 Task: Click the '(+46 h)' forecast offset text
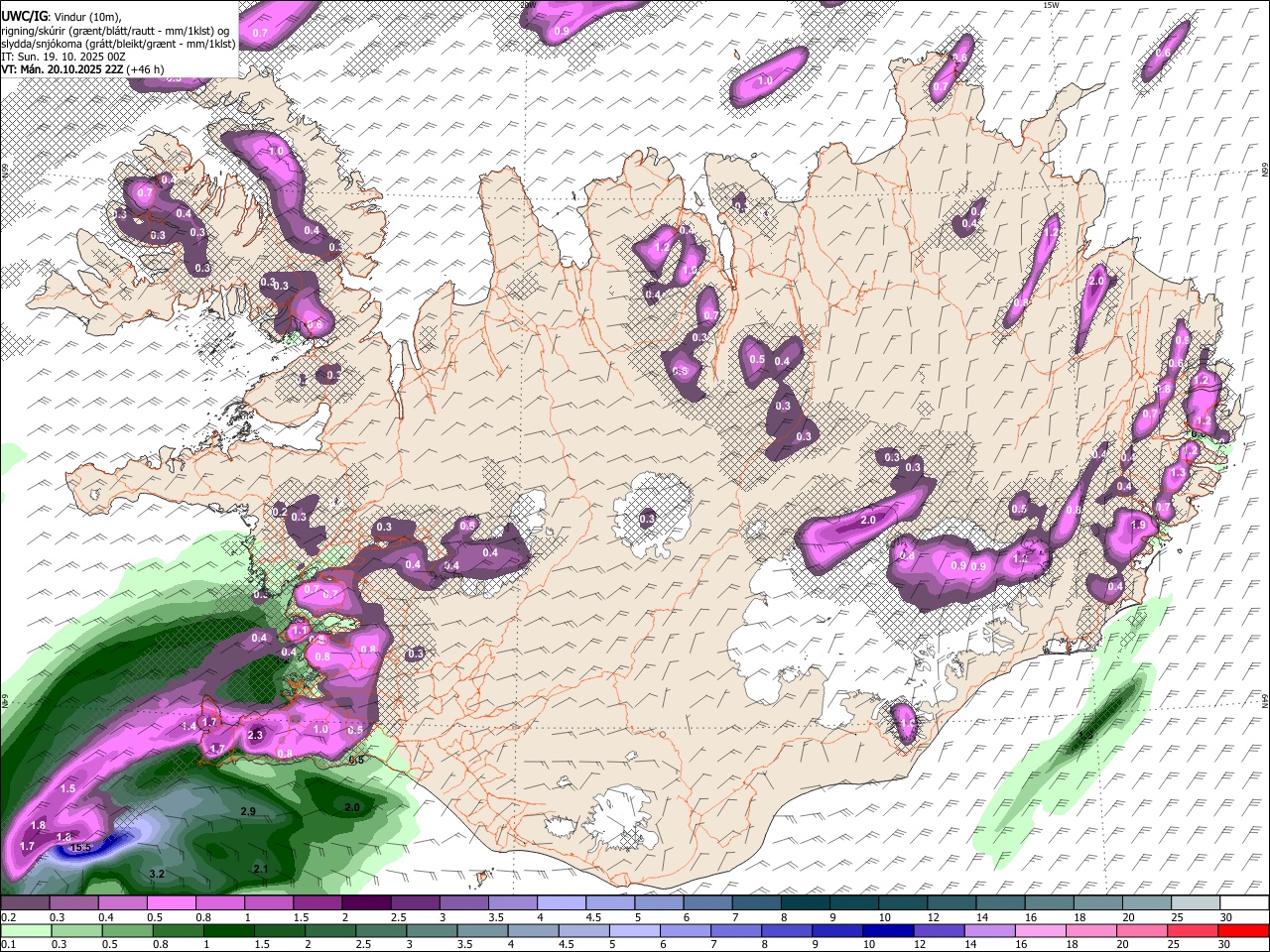[x=146, y=69]
